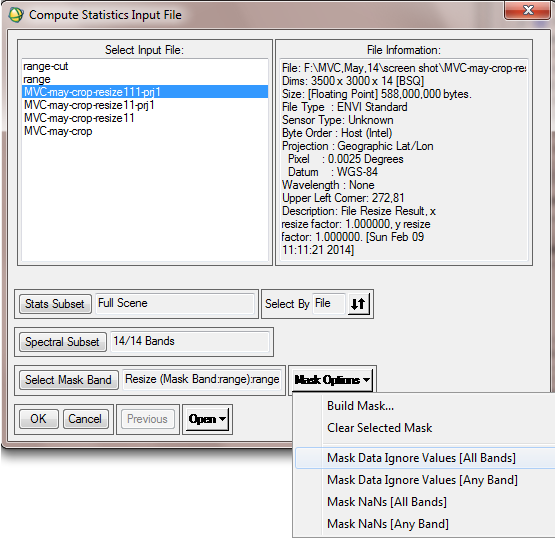Image resolution: width=555 pixels, height=539 pixels.
Task: Choose Build Mask... from the menu
Action: coord(360,406)
